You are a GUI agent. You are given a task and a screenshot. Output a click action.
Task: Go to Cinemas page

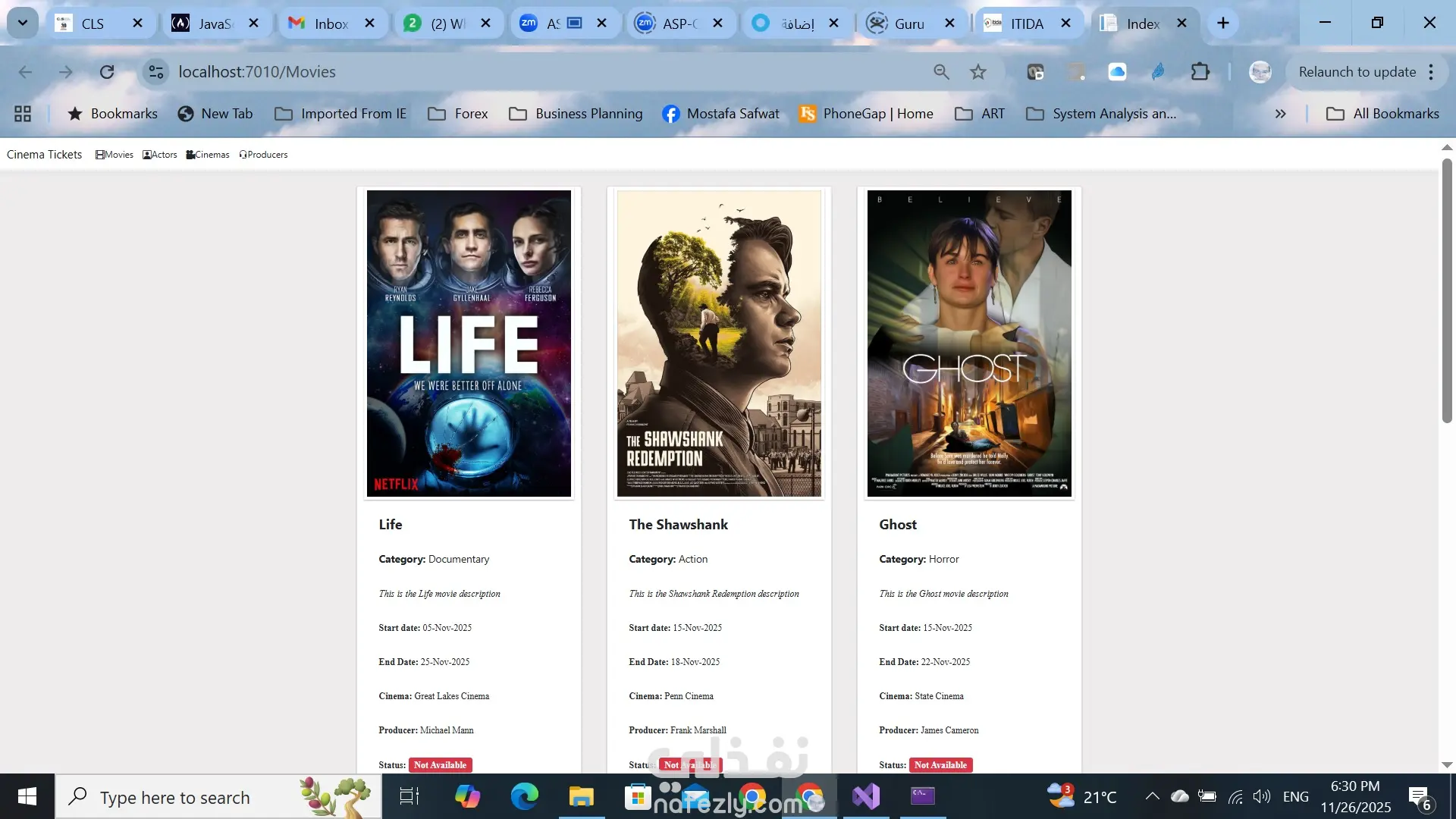(208, 155)
